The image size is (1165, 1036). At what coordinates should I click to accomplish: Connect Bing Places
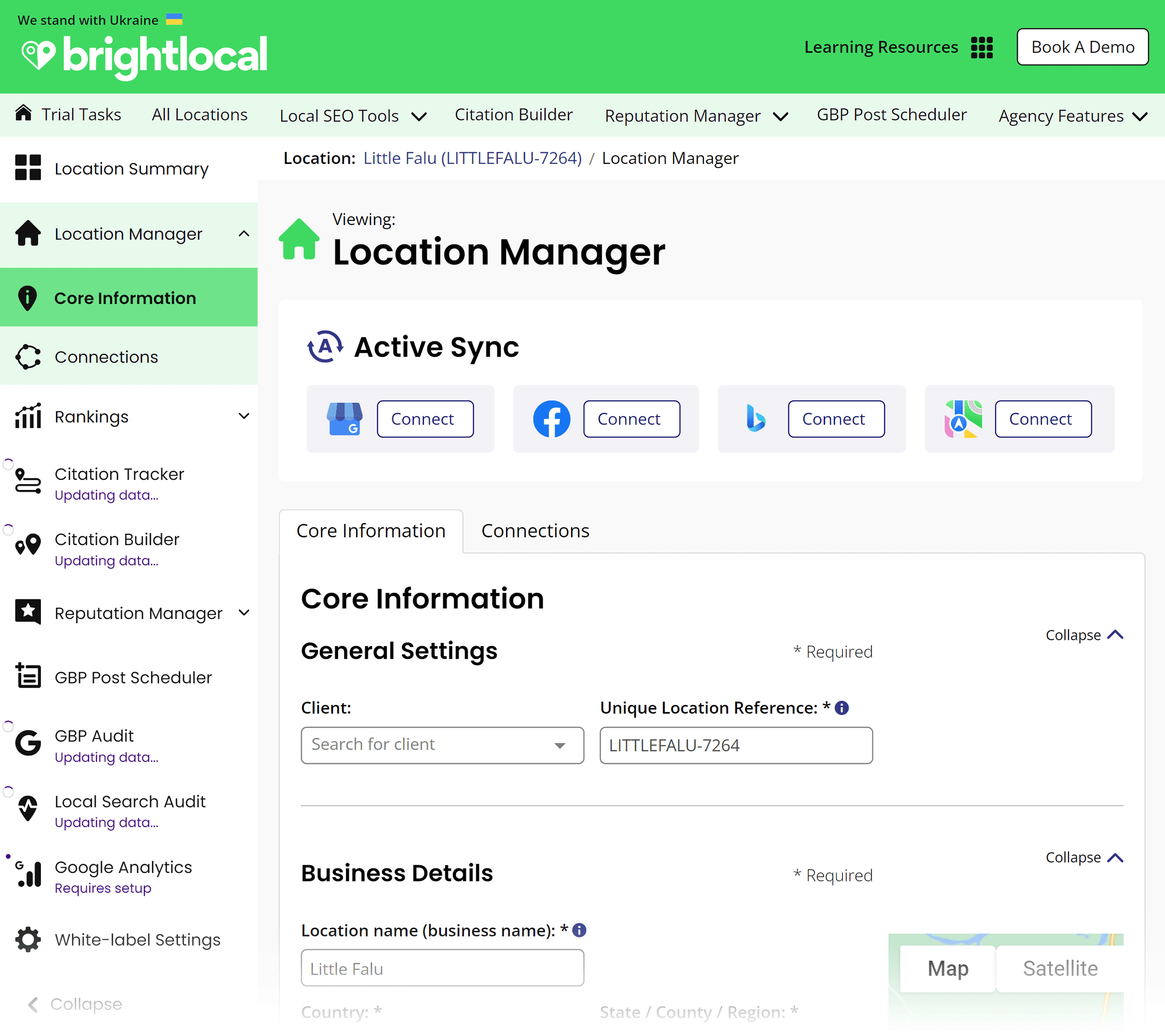(836, 419)
